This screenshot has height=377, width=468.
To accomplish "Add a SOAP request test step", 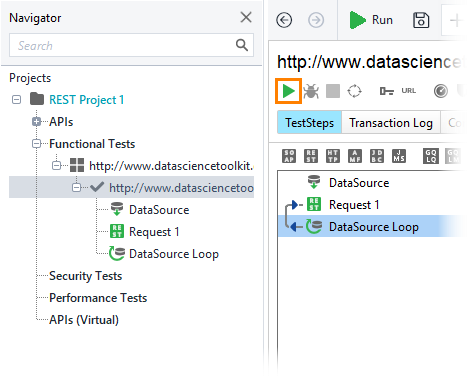I will click(x=289, y=156).
